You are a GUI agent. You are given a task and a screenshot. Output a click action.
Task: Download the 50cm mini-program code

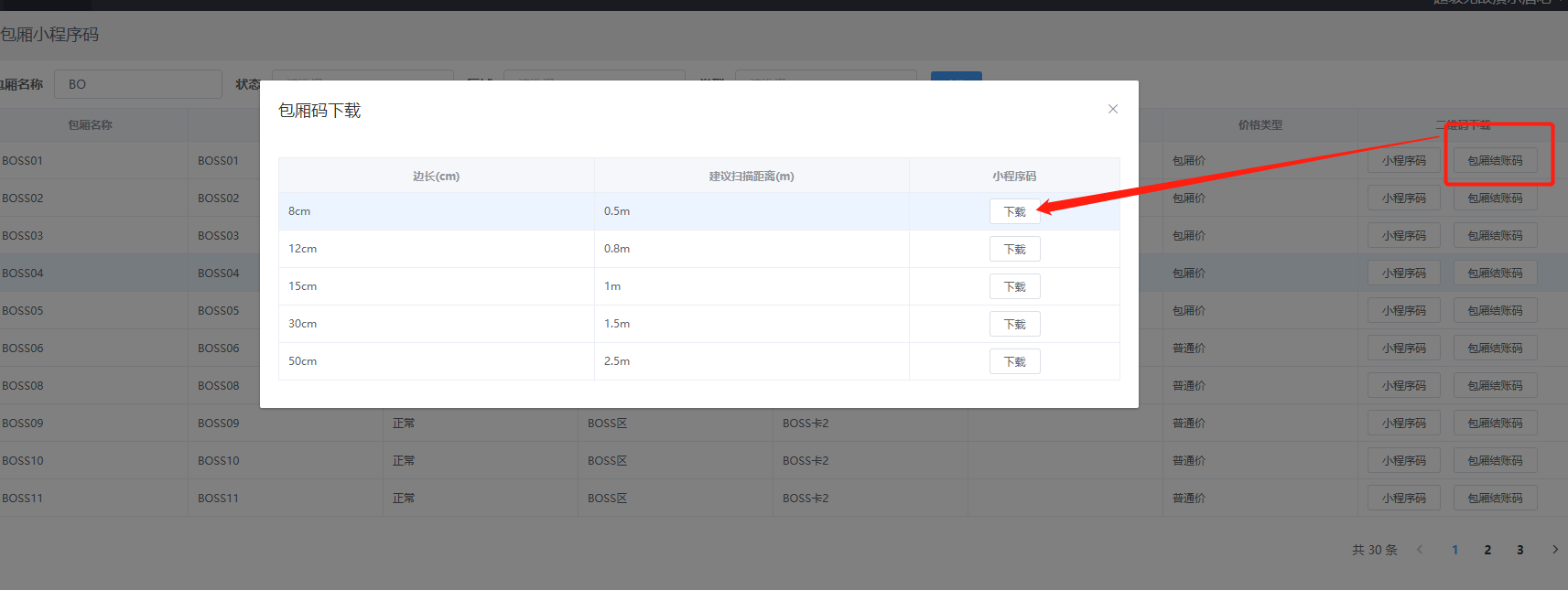[1014, 361]
